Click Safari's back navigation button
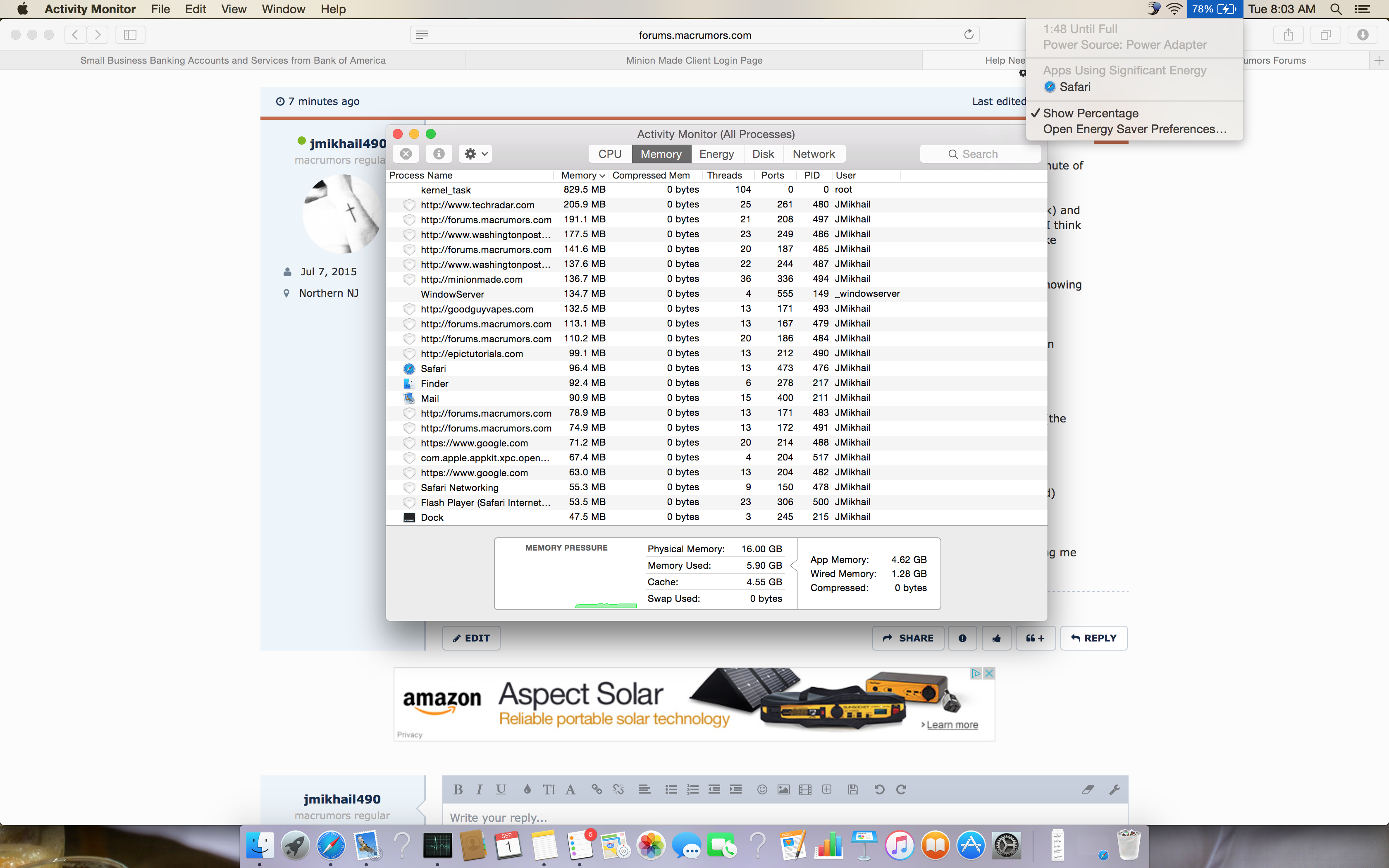This screenshot has height=868, width=1389. [x=75, y=34]
